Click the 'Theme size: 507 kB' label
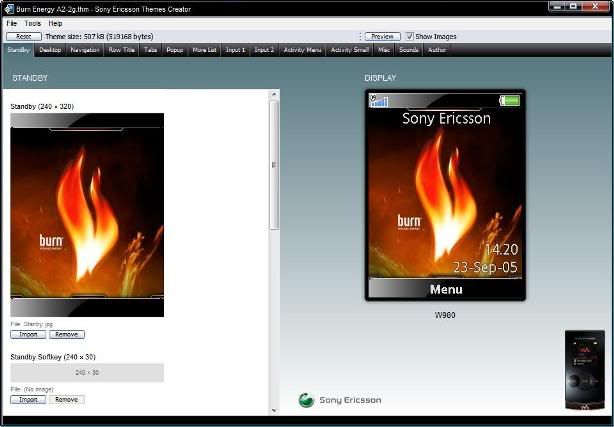614x427 pixels. 99,36
